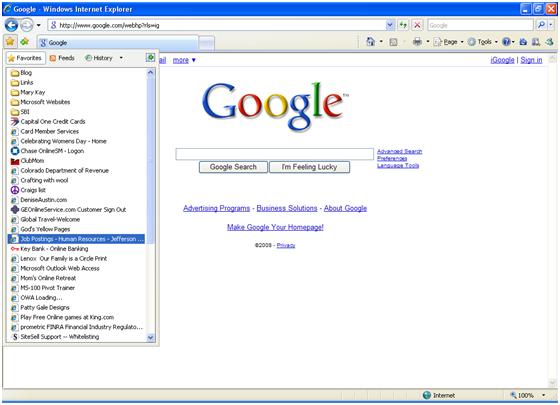Open the Language Tools link
Image resolution: width=560 pixels, height=405 pixels.
398,165
